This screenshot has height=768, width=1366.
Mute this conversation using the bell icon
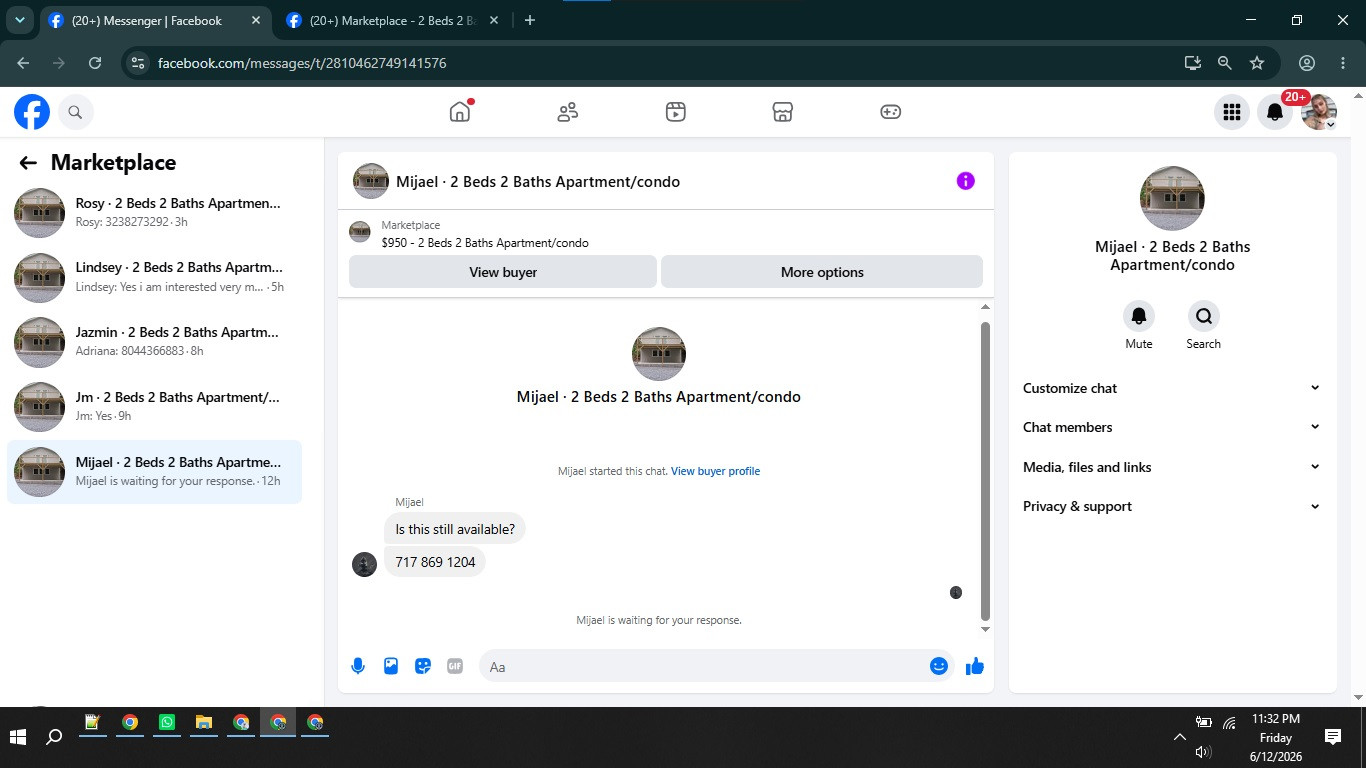click(1139, 316)
